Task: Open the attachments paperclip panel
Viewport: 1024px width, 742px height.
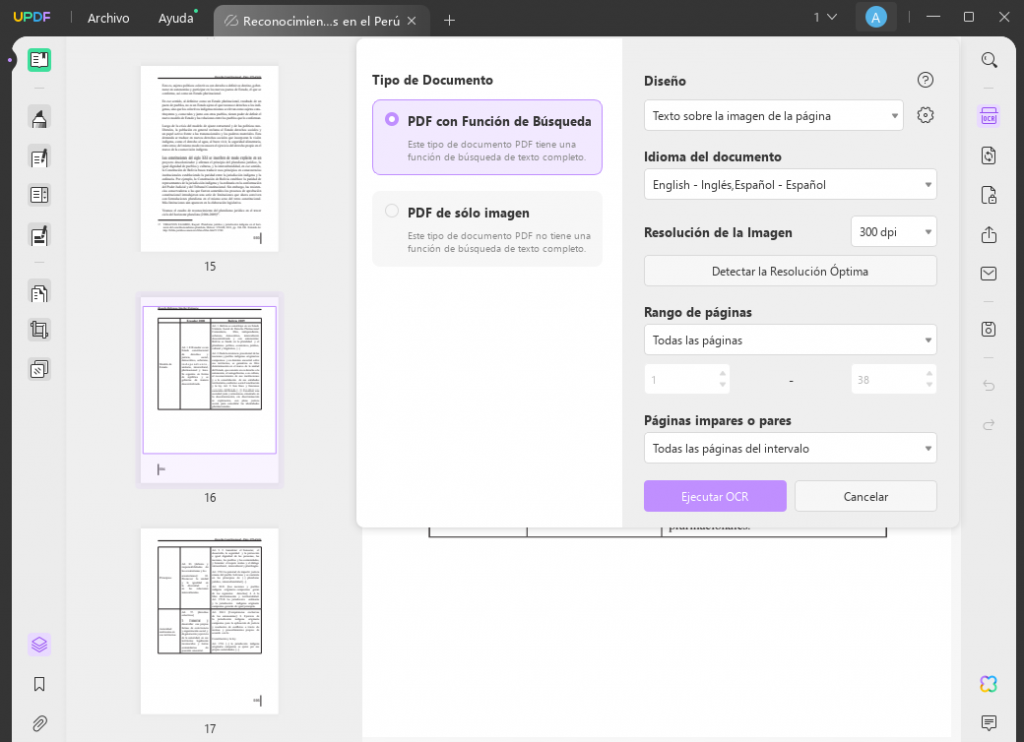Action: (x=38, y=723)
